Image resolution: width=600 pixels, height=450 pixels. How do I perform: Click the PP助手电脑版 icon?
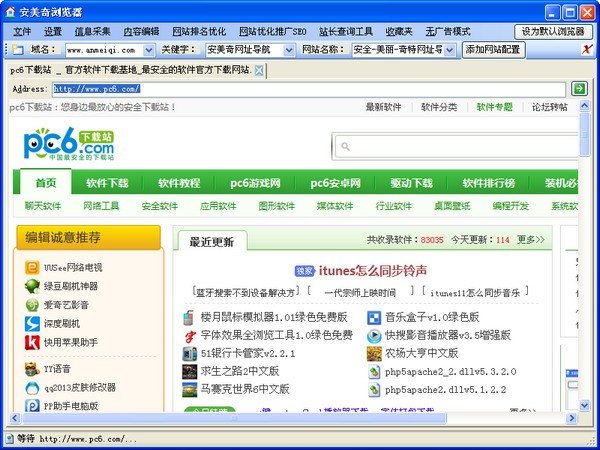(x=32, y=406)
